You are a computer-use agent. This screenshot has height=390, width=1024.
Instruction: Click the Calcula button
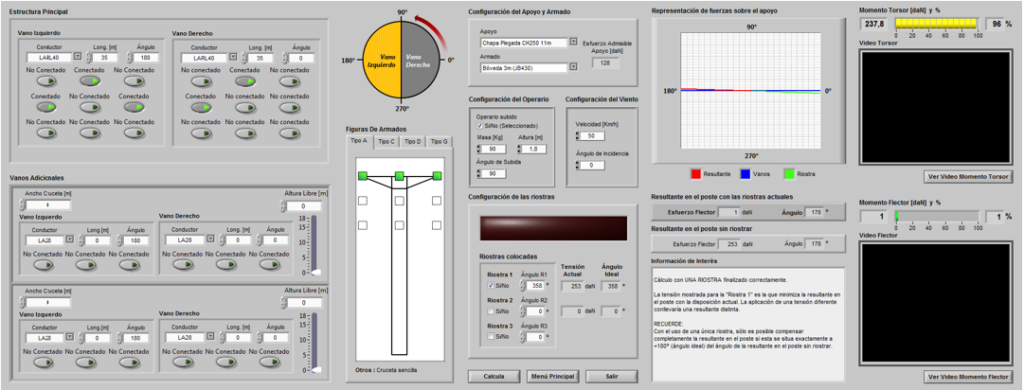(x=493, y=377)
